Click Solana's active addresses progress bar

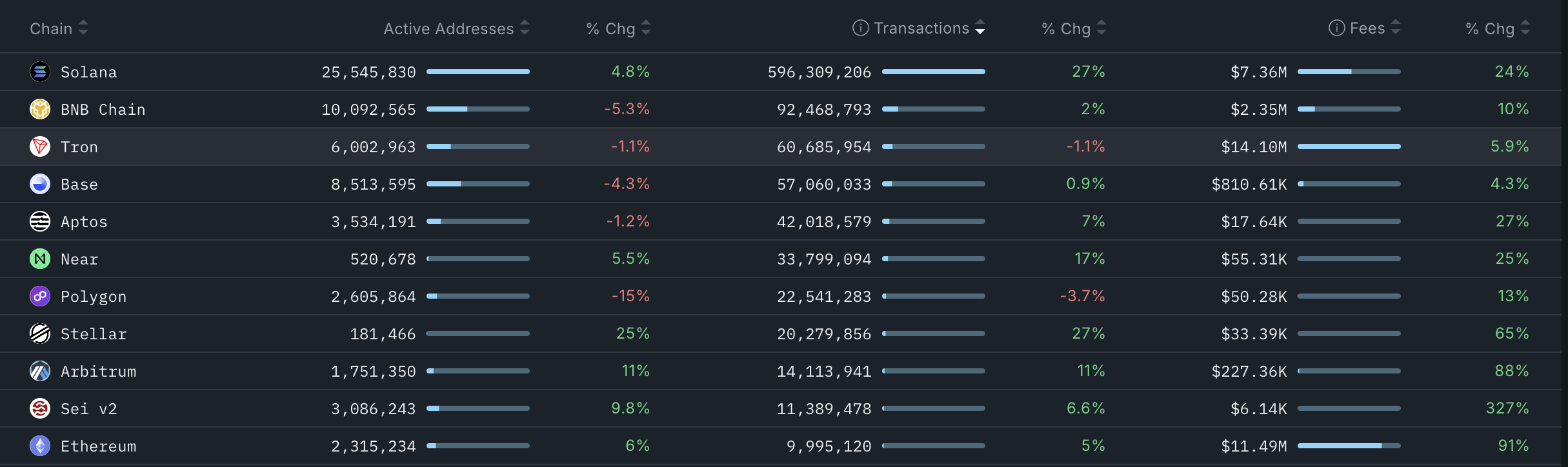pyautogui.click(x=477, y=72)
